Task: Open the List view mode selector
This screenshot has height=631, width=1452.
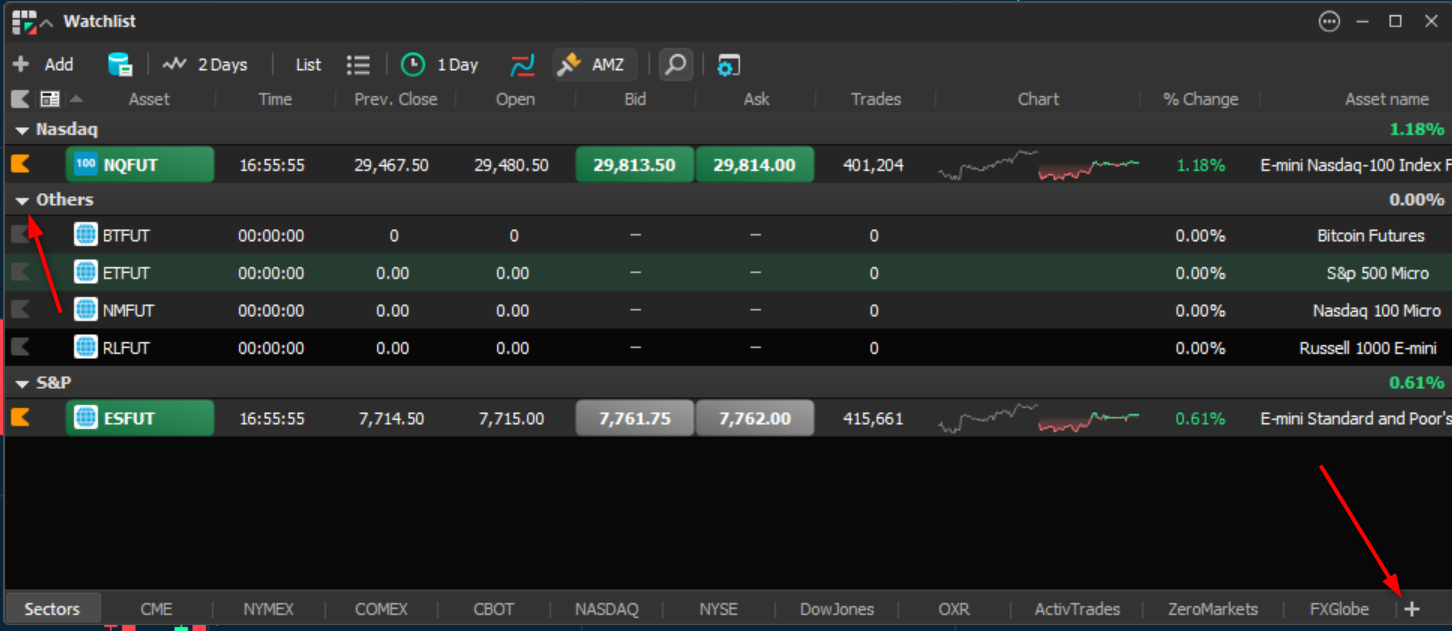Action: [308, 65]
